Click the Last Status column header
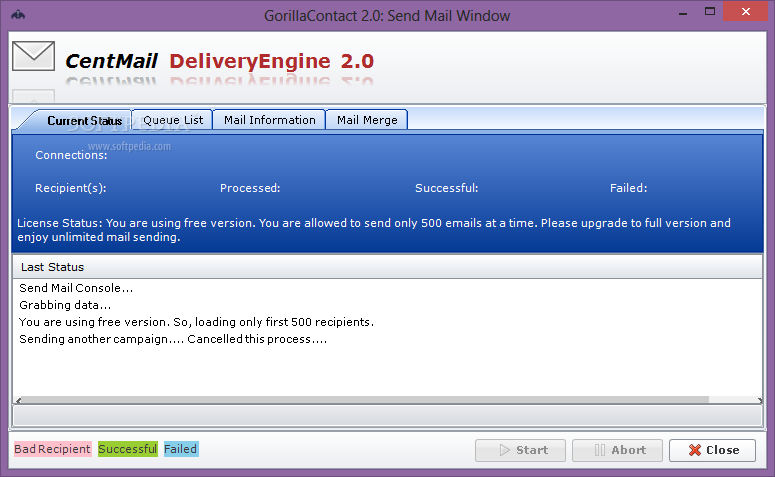Screen dimensions: 775x477 click(387, 267)
